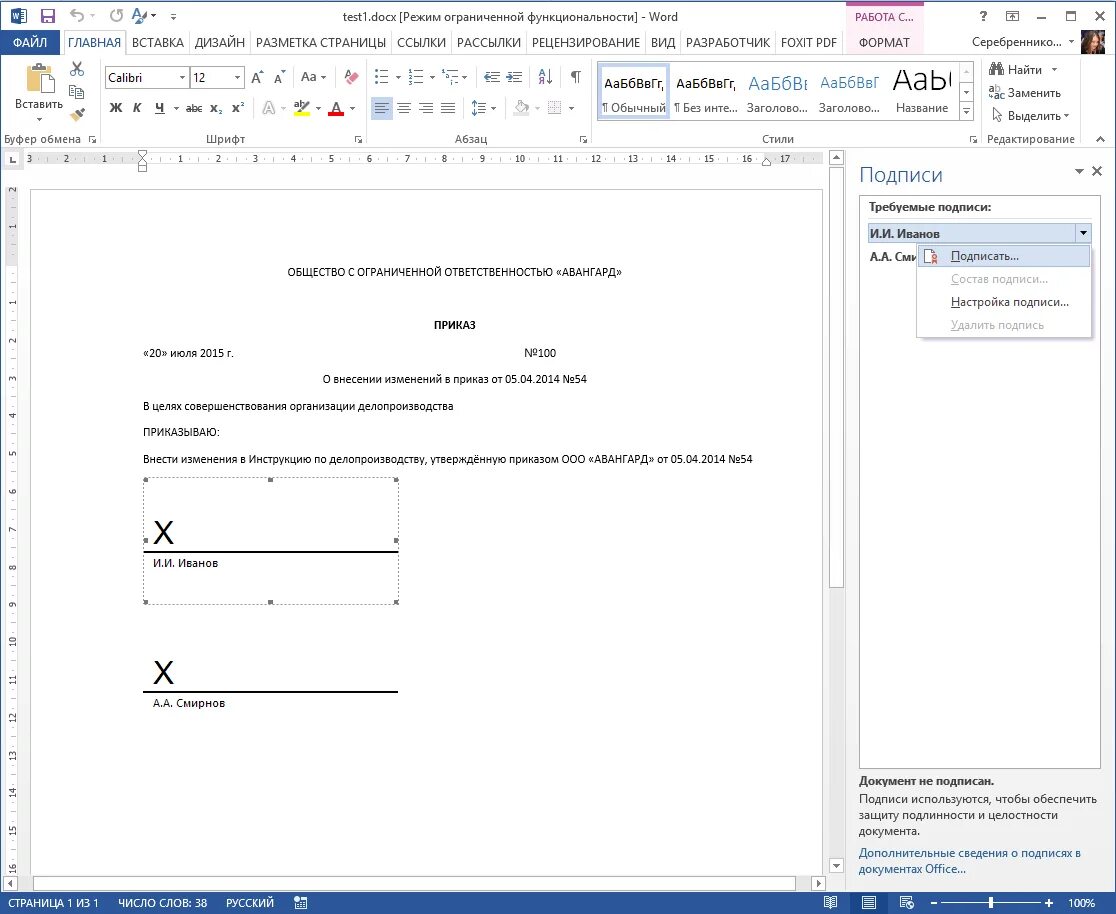Toggle italic formatting (К)

click(x=137, y=108)
